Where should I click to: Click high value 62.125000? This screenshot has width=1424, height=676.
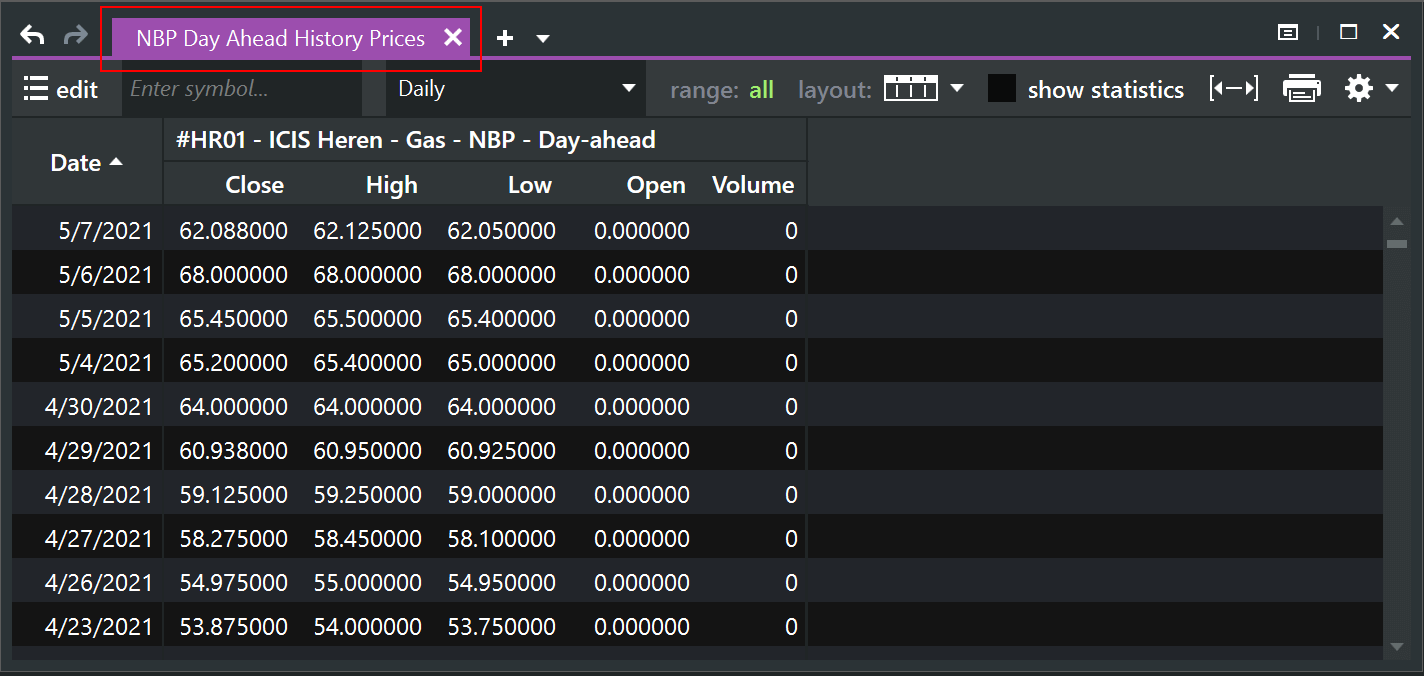(367, 231)
